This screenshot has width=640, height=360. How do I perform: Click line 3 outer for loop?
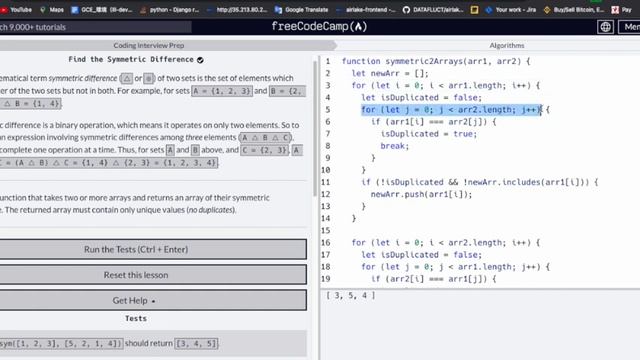446,86
